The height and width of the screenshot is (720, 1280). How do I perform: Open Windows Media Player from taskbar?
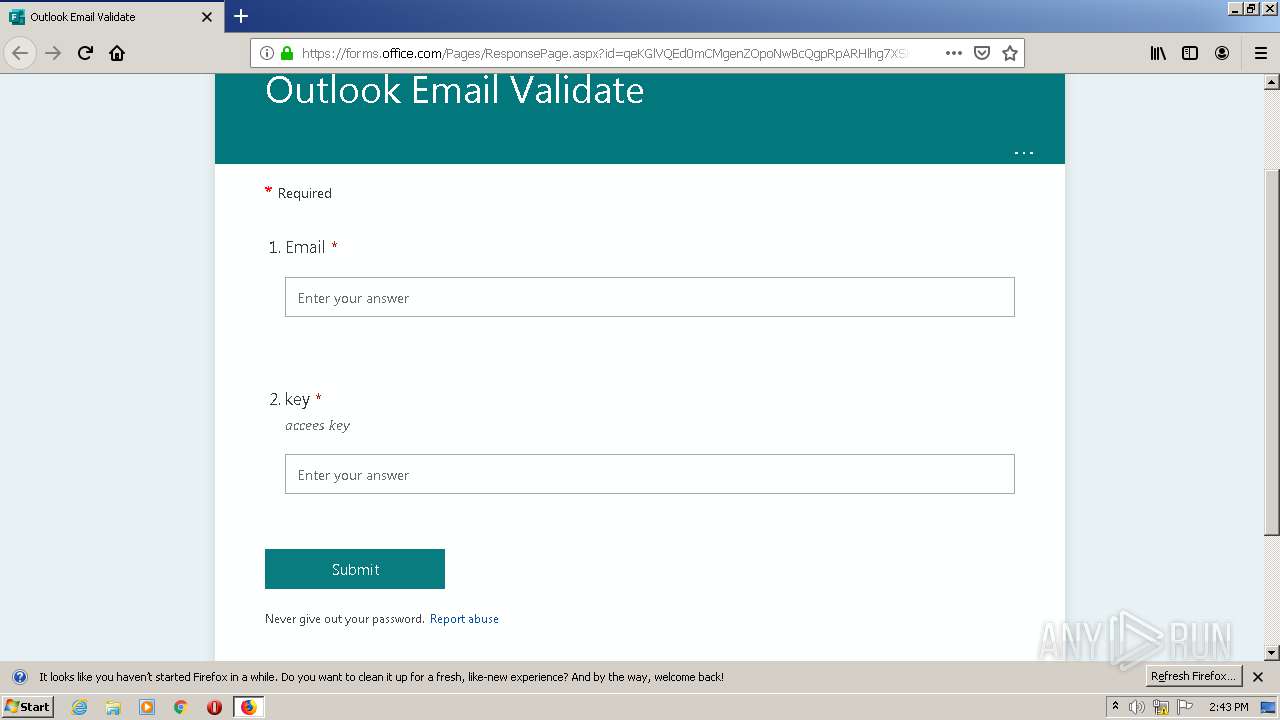(147, 707)
